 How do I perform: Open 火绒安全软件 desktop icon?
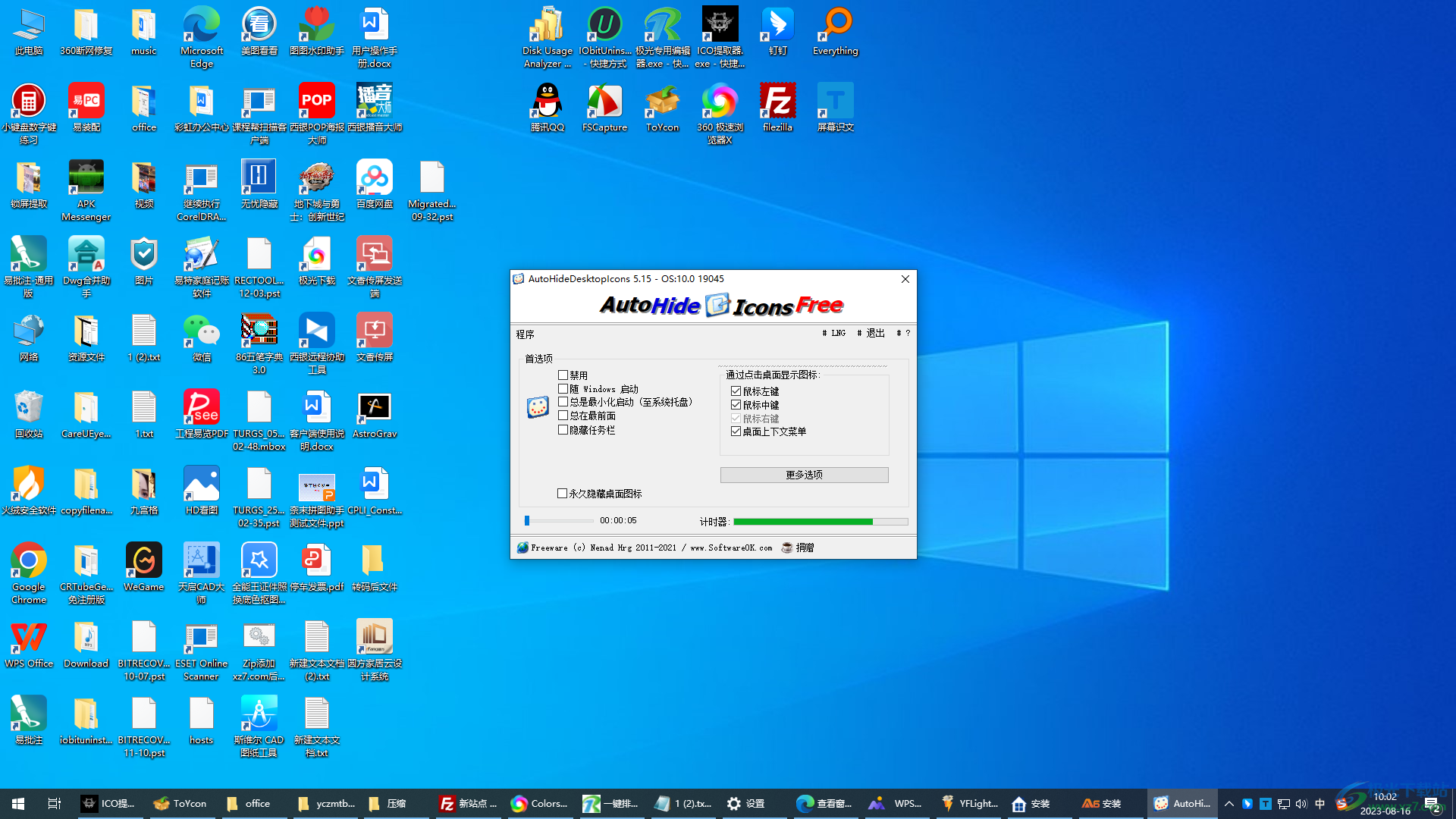click(29, 491)
